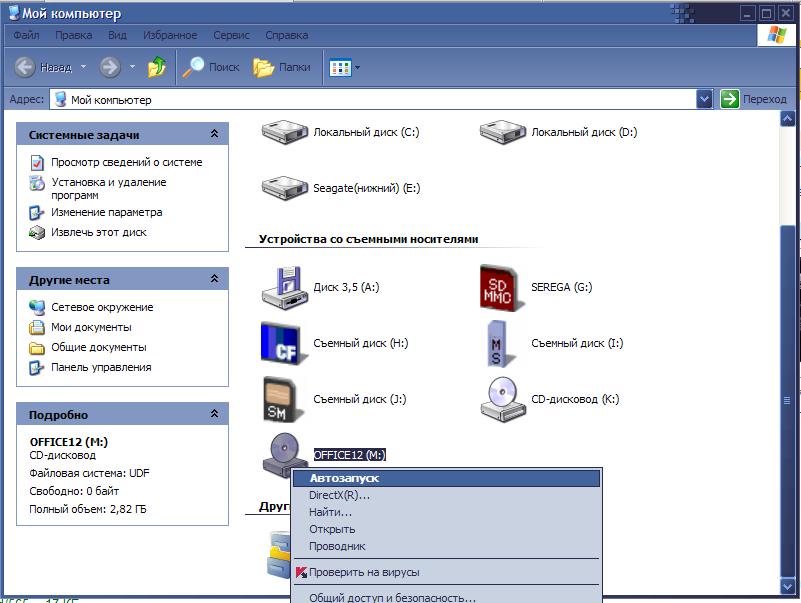Open the Правка menu
801x603 pixels.
pyautogui.click(x=74, y=35)
